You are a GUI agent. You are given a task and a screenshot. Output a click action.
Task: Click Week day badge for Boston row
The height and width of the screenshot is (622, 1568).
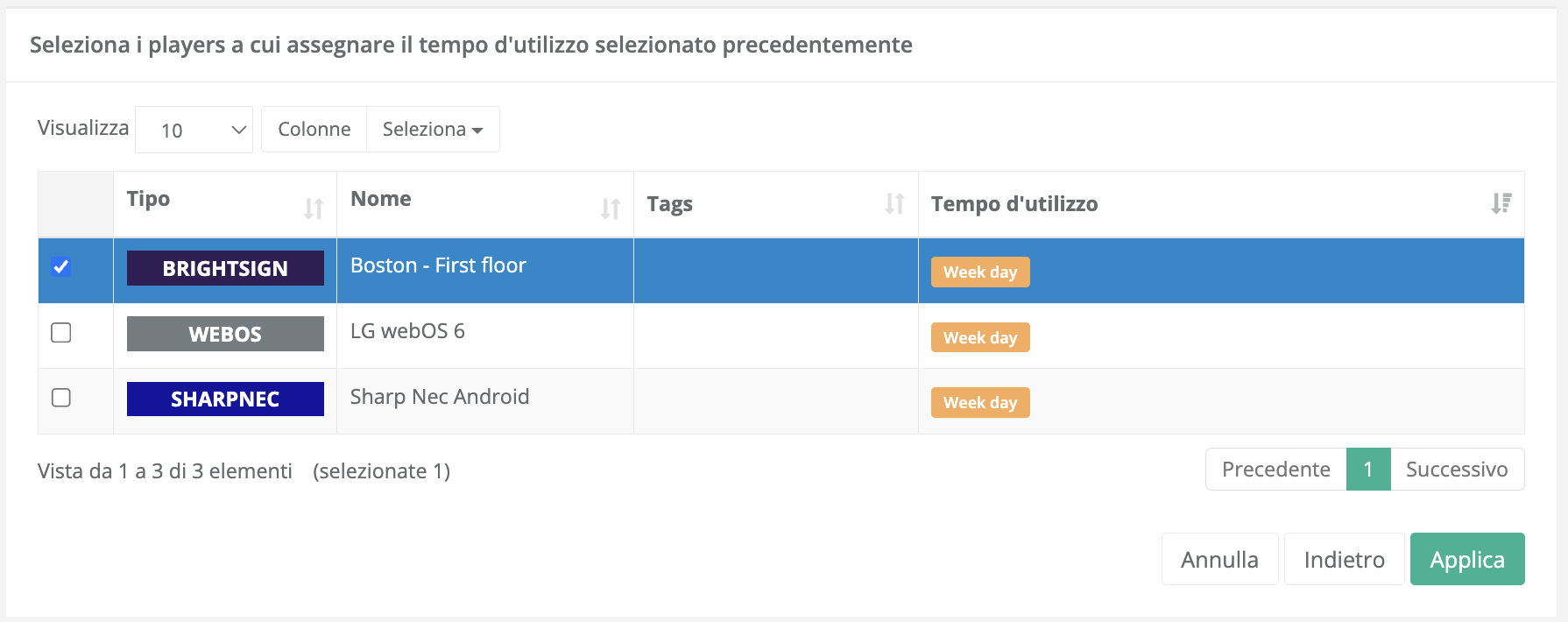tap(980, 272)
